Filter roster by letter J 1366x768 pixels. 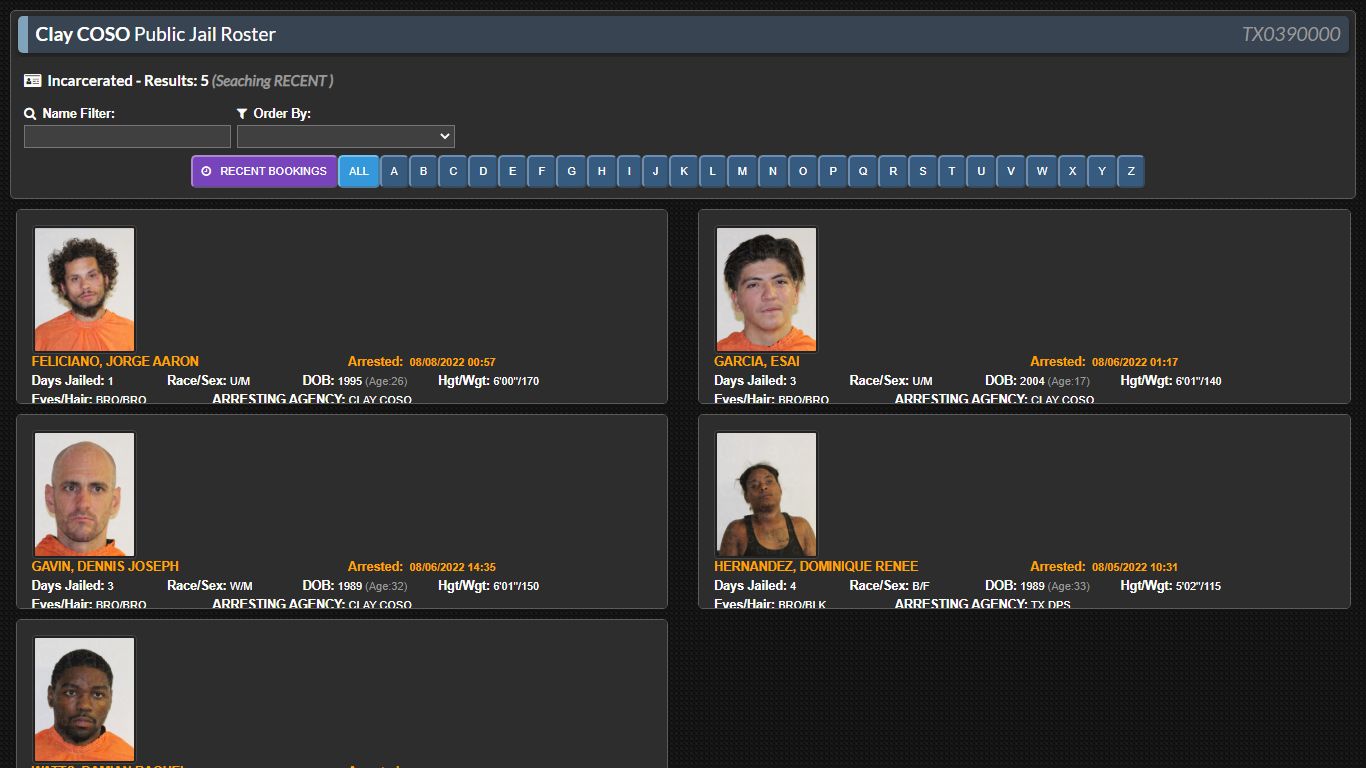(655, 171)
